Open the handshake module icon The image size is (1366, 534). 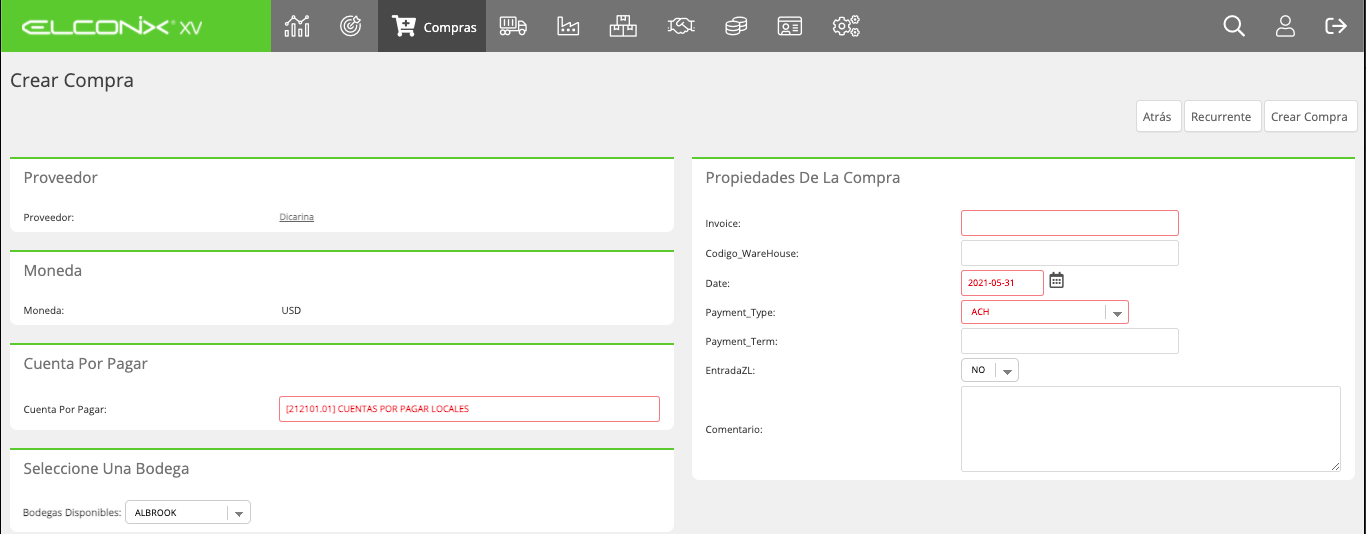[681, 26]
